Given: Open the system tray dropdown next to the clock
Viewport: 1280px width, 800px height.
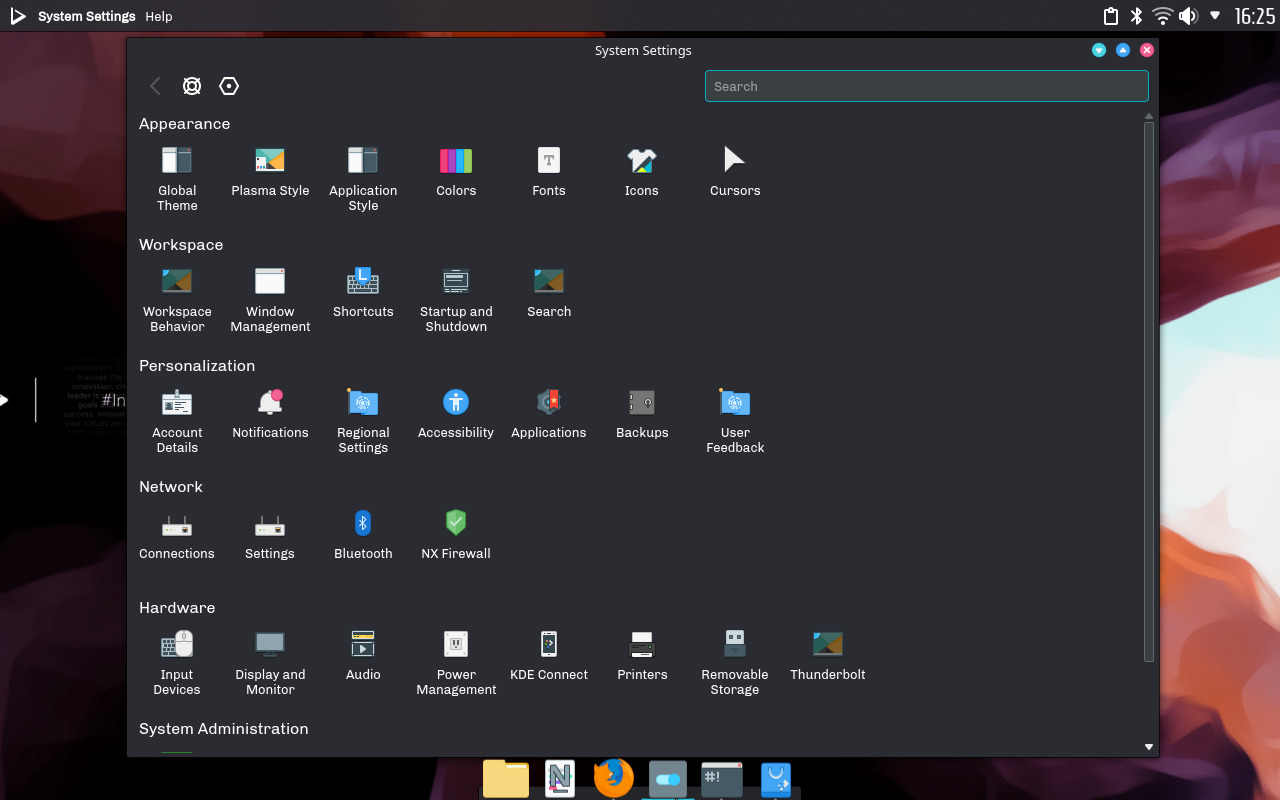Looking at the screenshot, I should [1215, 16].
